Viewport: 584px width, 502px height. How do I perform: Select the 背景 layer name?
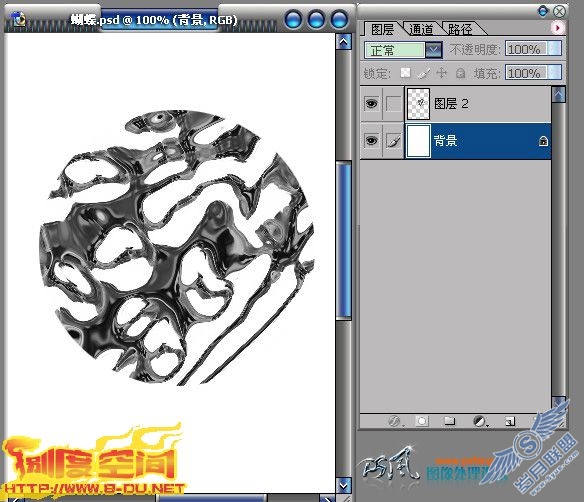(445, 141)
